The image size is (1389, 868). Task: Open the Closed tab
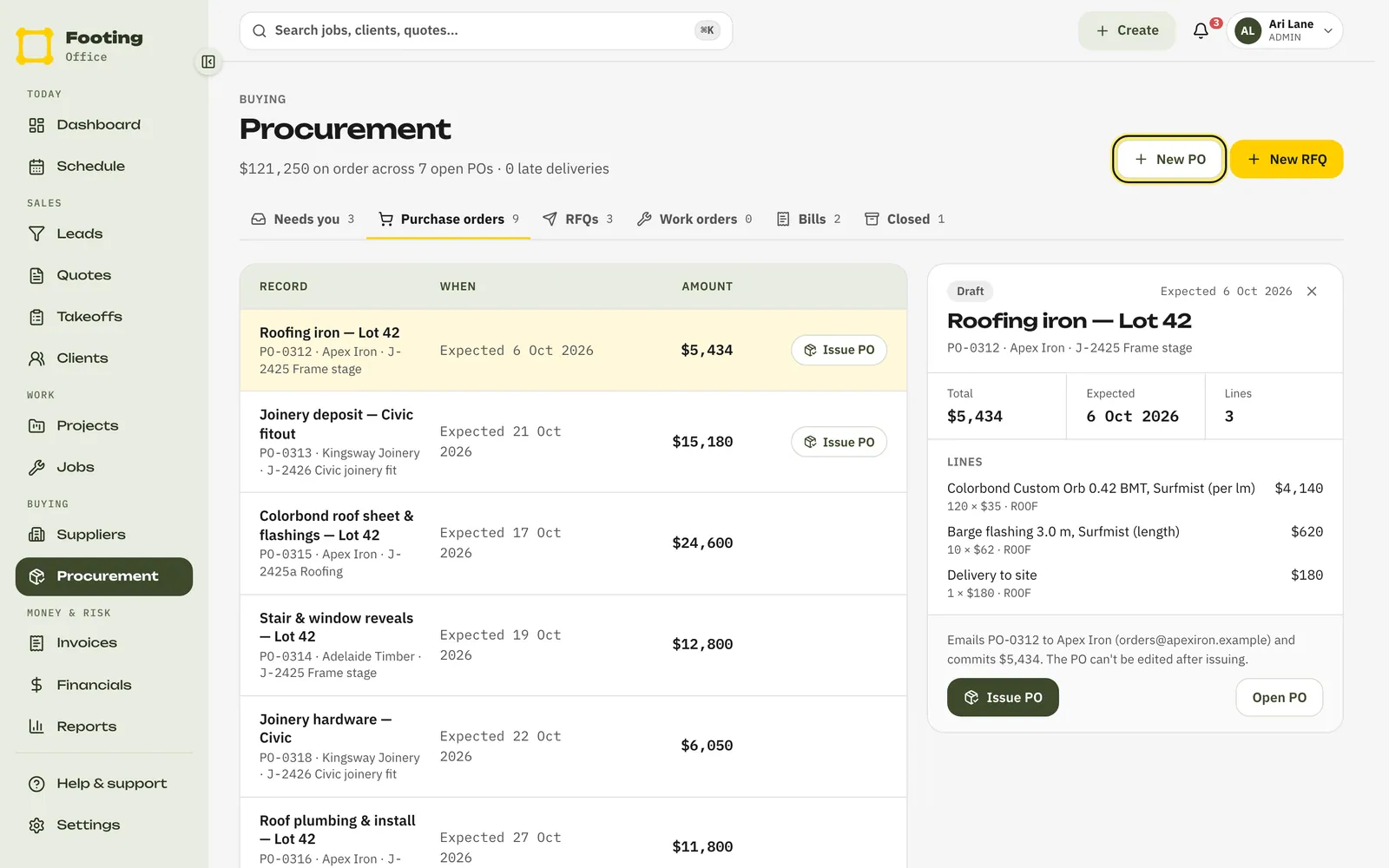pyautogui.click(x=905, y=219)
